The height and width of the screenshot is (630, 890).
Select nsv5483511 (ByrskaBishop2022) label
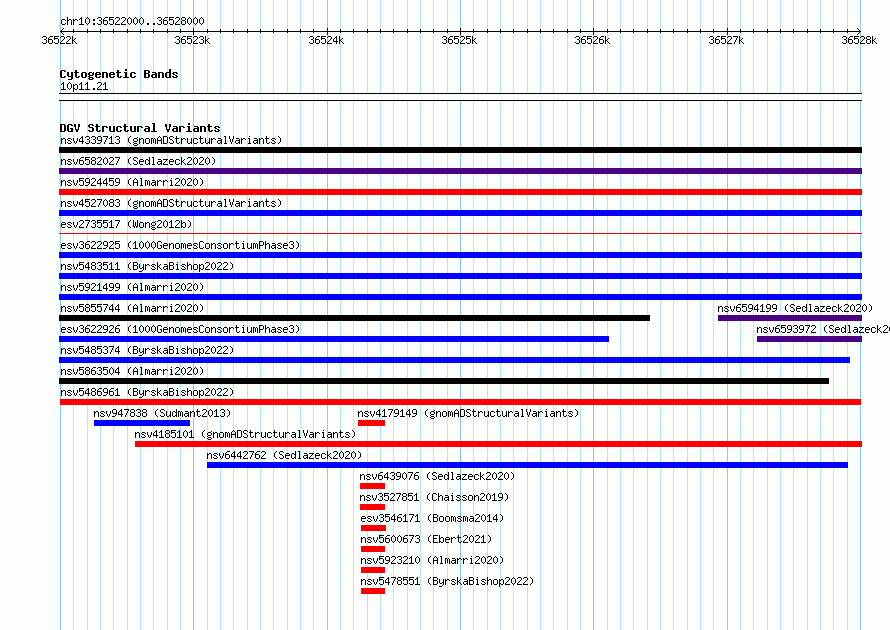pos(147,266)
